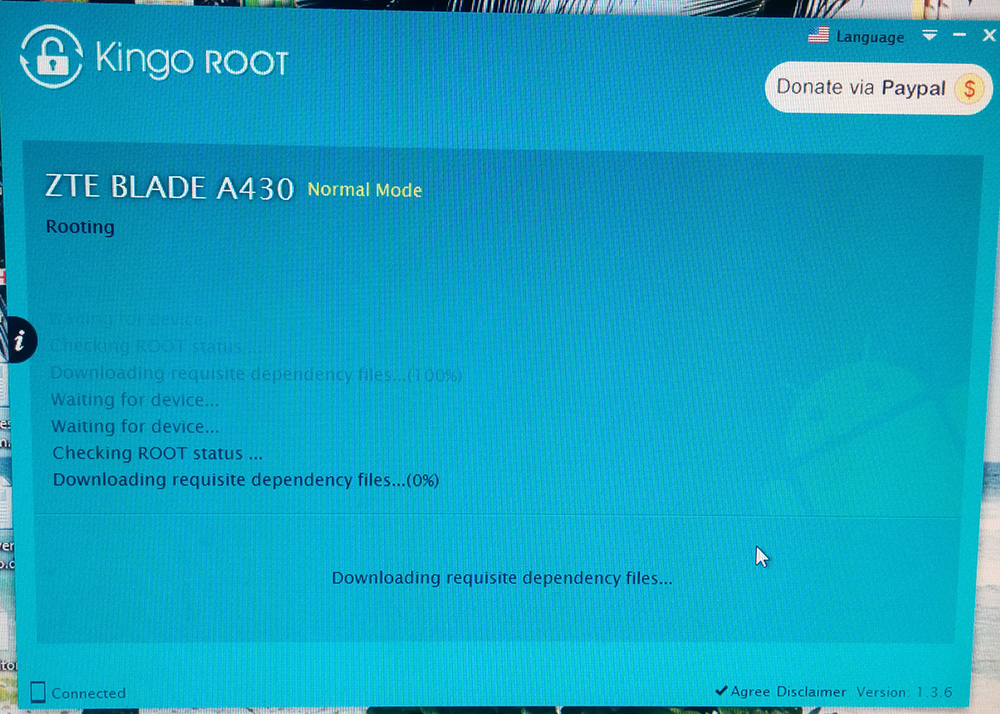Click the Version 1.3.6 label
Screen dimensions: 1000x714
tap(904, 692)
